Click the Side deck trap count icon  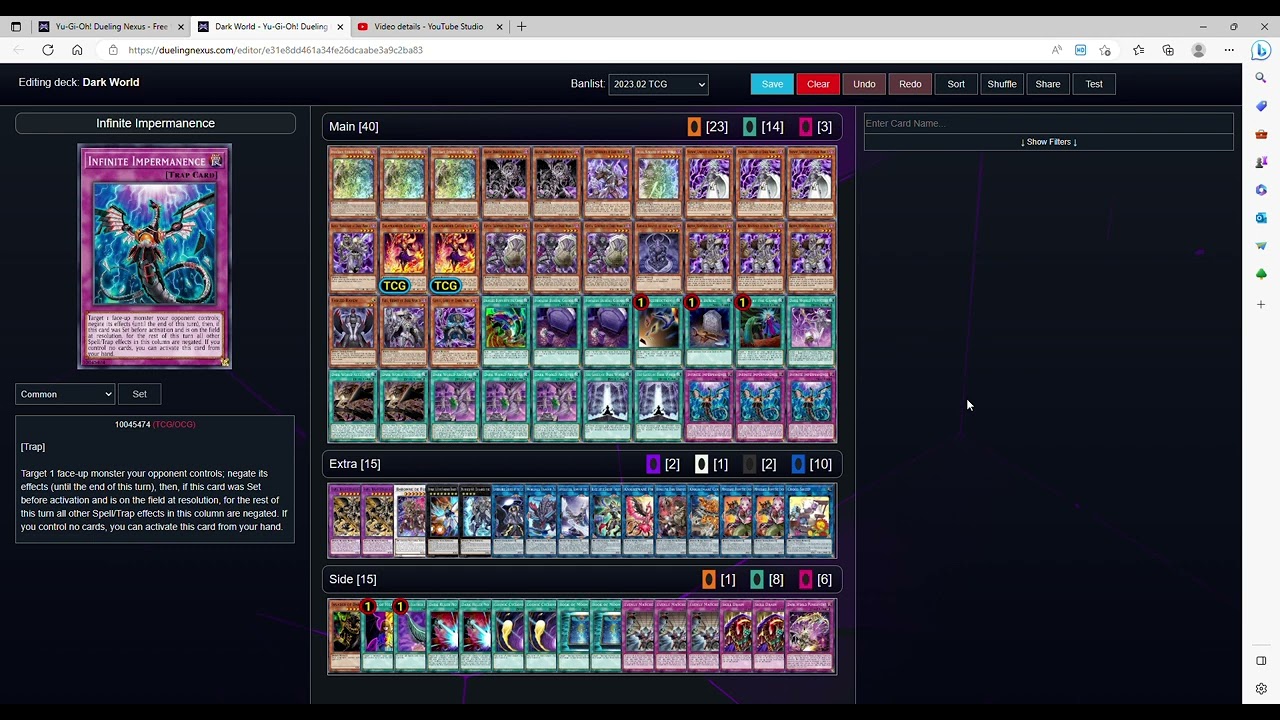click(x=806, y=580)
